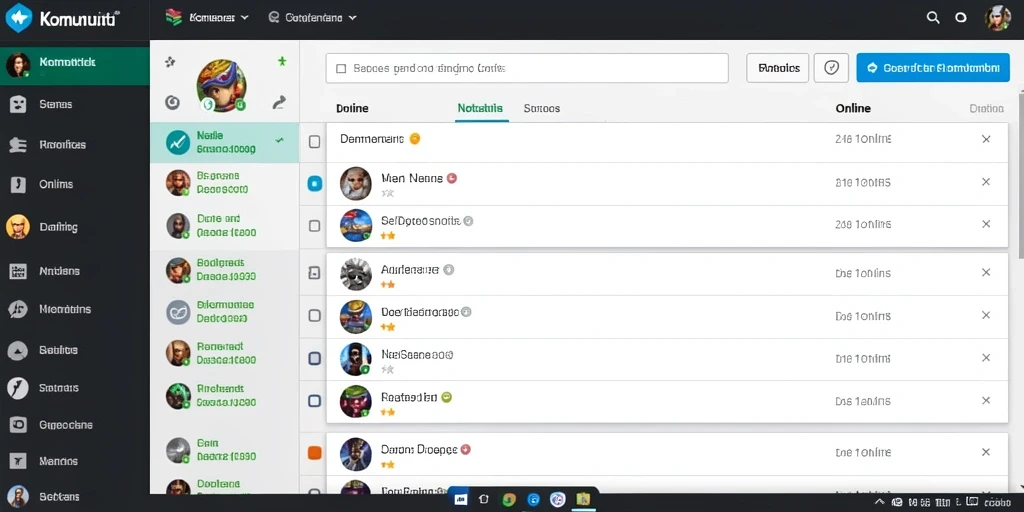Select the Bodigrads entry in the contact list
This screenshot has width=1024, height=512.
click(x=225, y=270)
